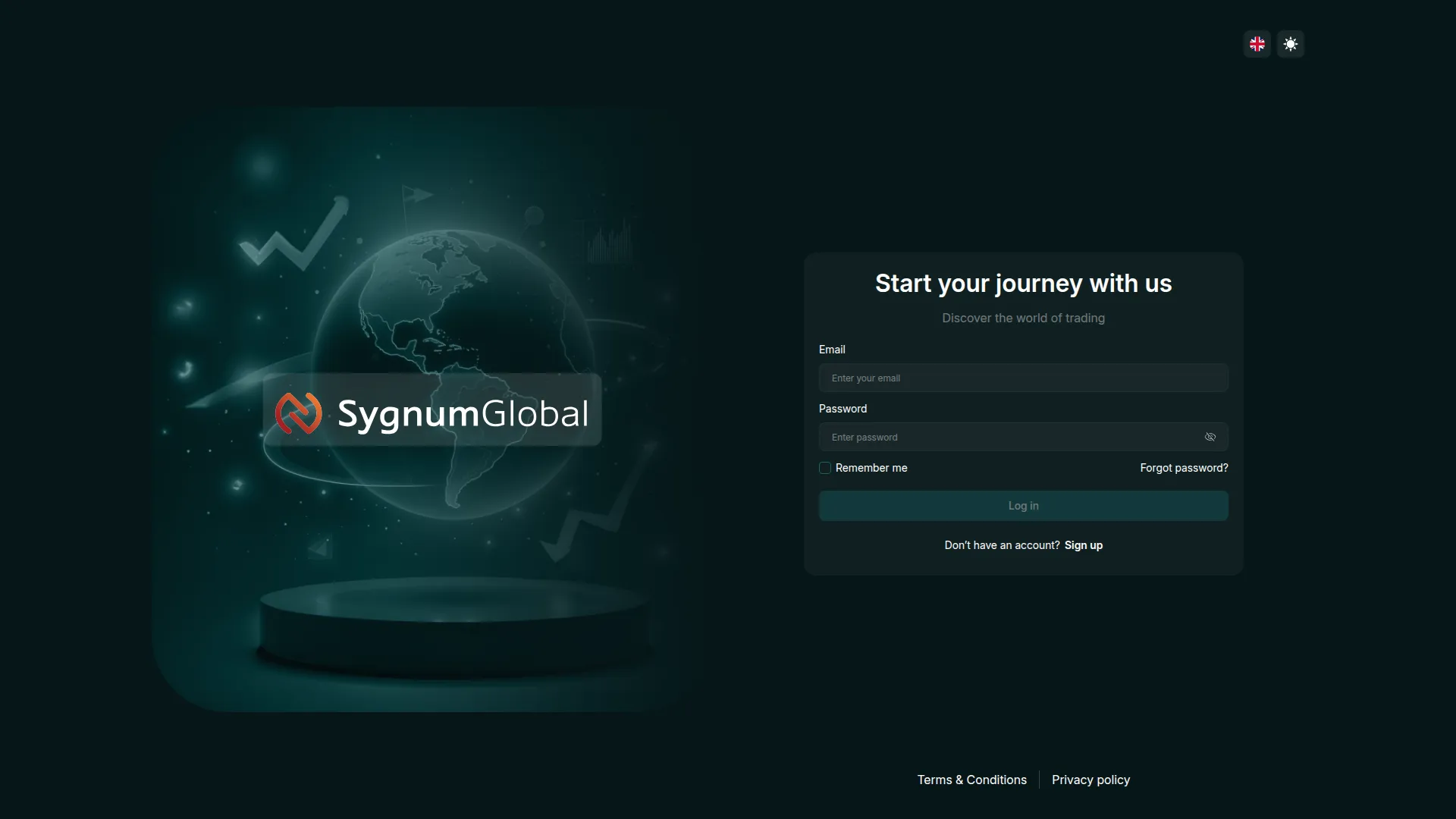Focus the Enter password field
1456x819 pixels.
click(x=1024, y=437)
